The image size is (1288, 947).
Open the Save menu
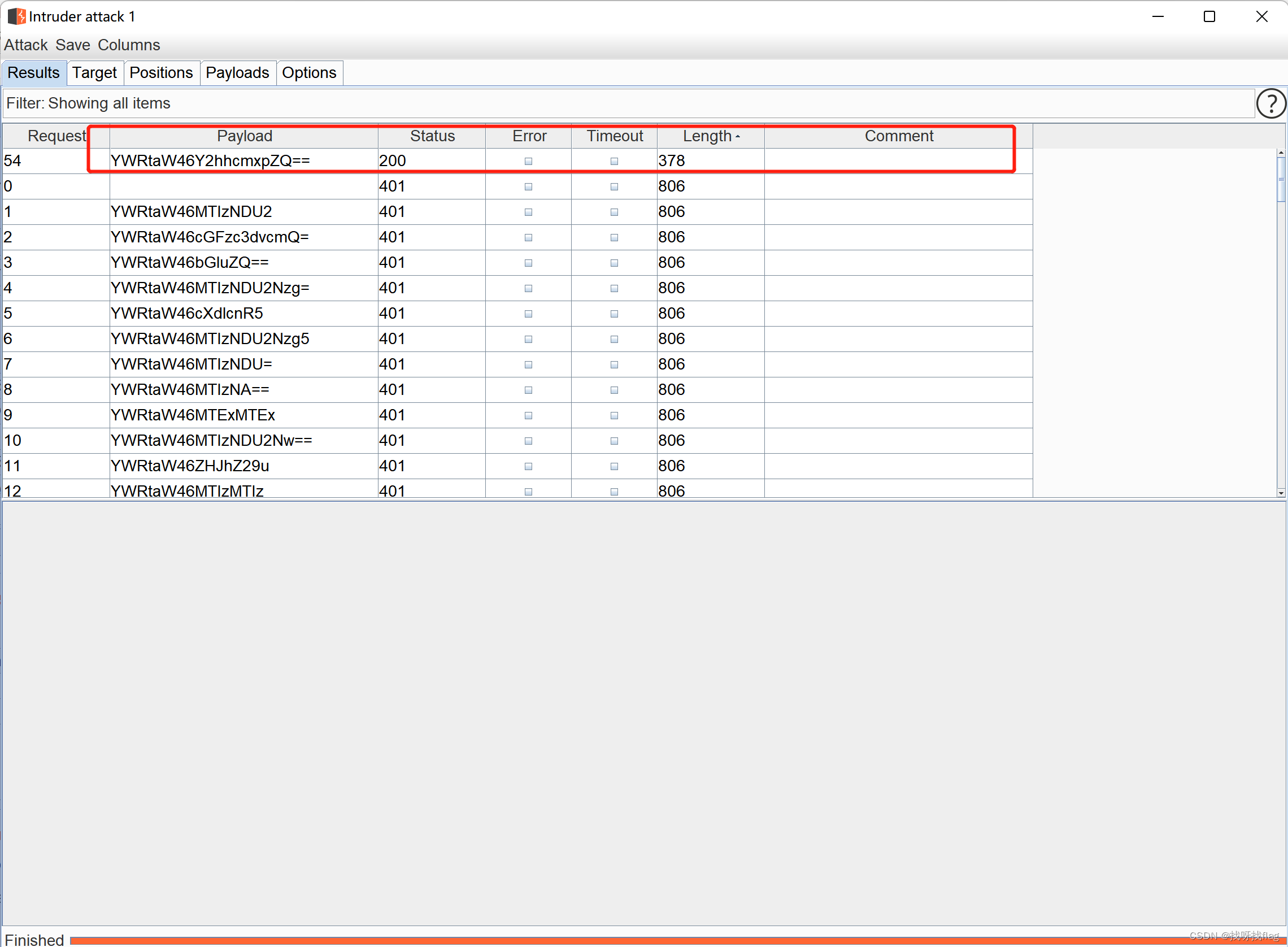pos(73,45)
